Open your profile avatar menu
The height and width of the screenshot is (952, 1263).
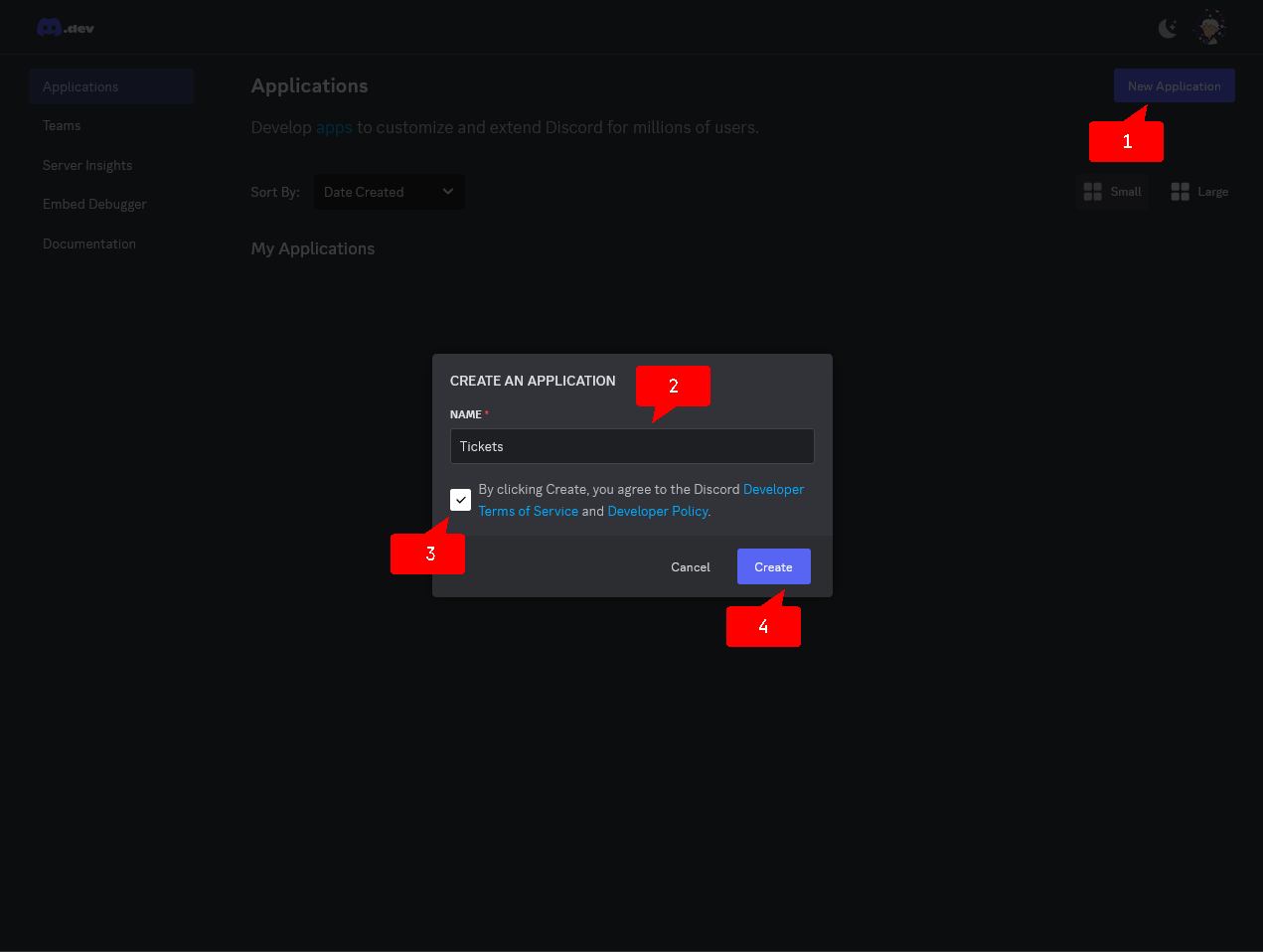point(1209,27)
